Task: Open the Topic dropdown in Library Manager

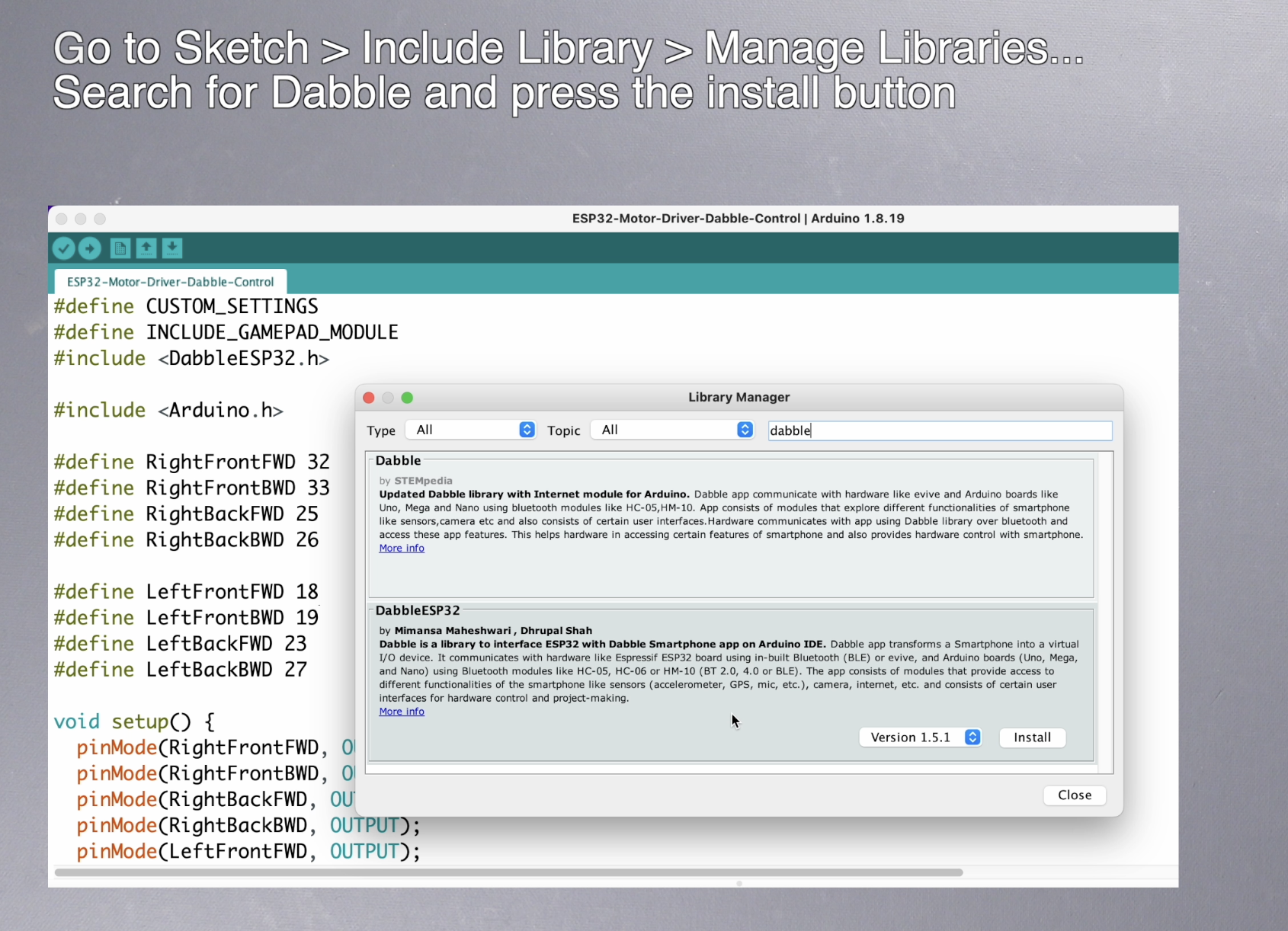Action: [x=672, y=430]
